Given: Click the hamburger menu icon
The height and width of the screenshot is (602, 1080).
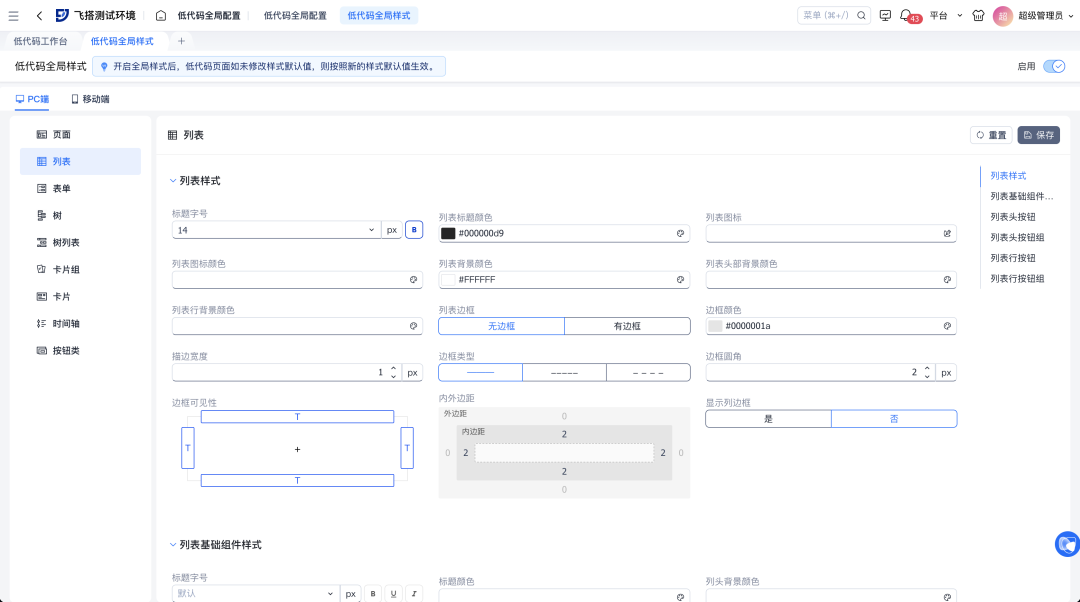Looking at the screenshot, I should pyautogui.click(x=13, y=15).
